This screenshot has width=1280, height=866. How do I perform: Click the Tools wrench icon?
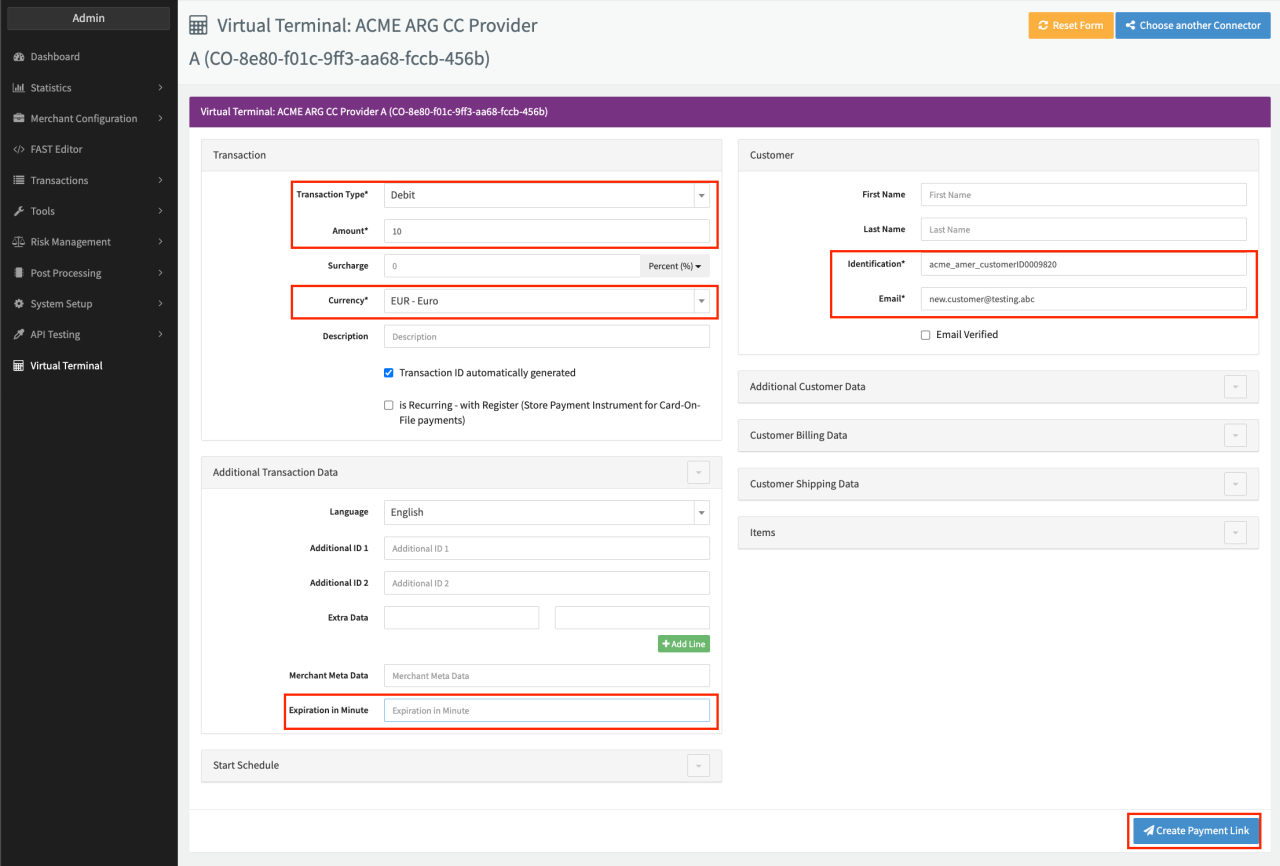click(x=18, y=211)
